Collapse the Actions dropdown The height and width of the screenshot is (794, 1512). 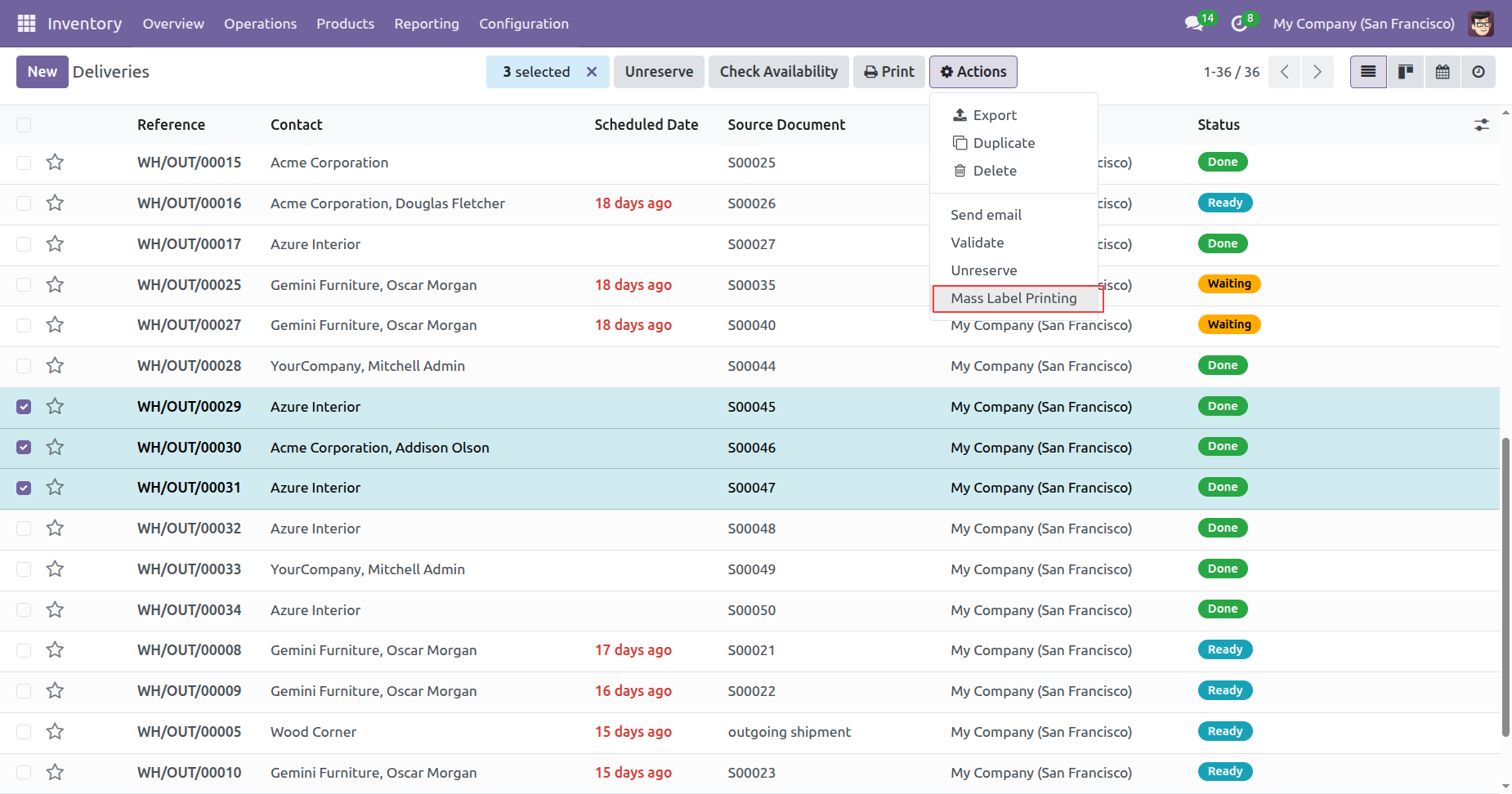click(x=973, y=72)
